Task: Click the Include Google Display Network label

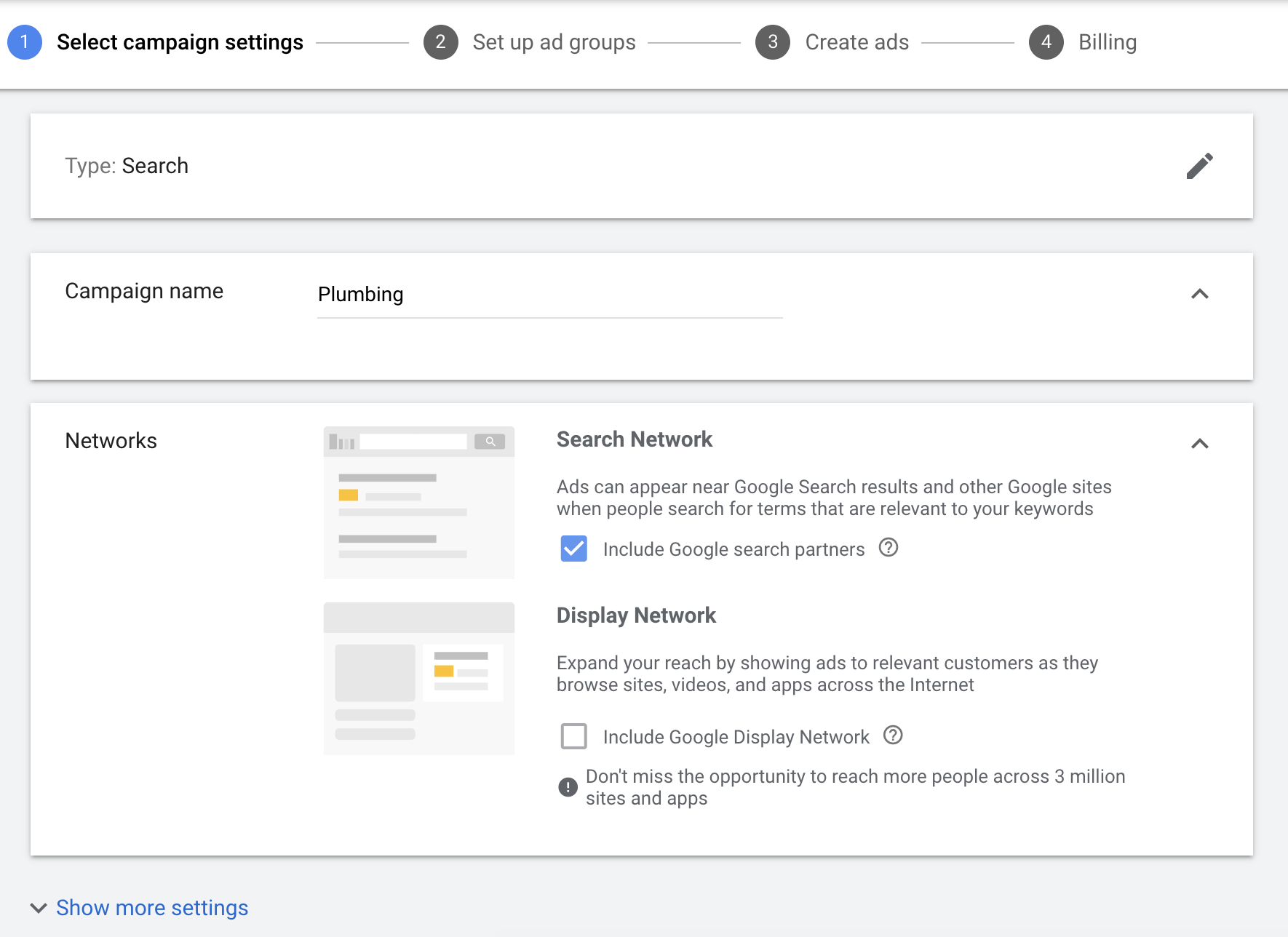Action: click(x=736, y=737)
